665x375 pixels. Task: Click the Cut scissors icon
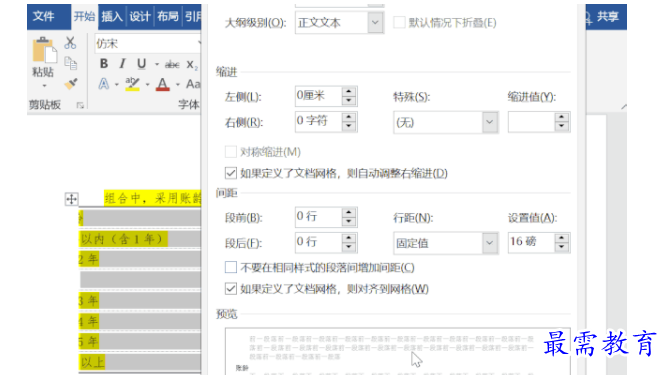click(70, 43)
